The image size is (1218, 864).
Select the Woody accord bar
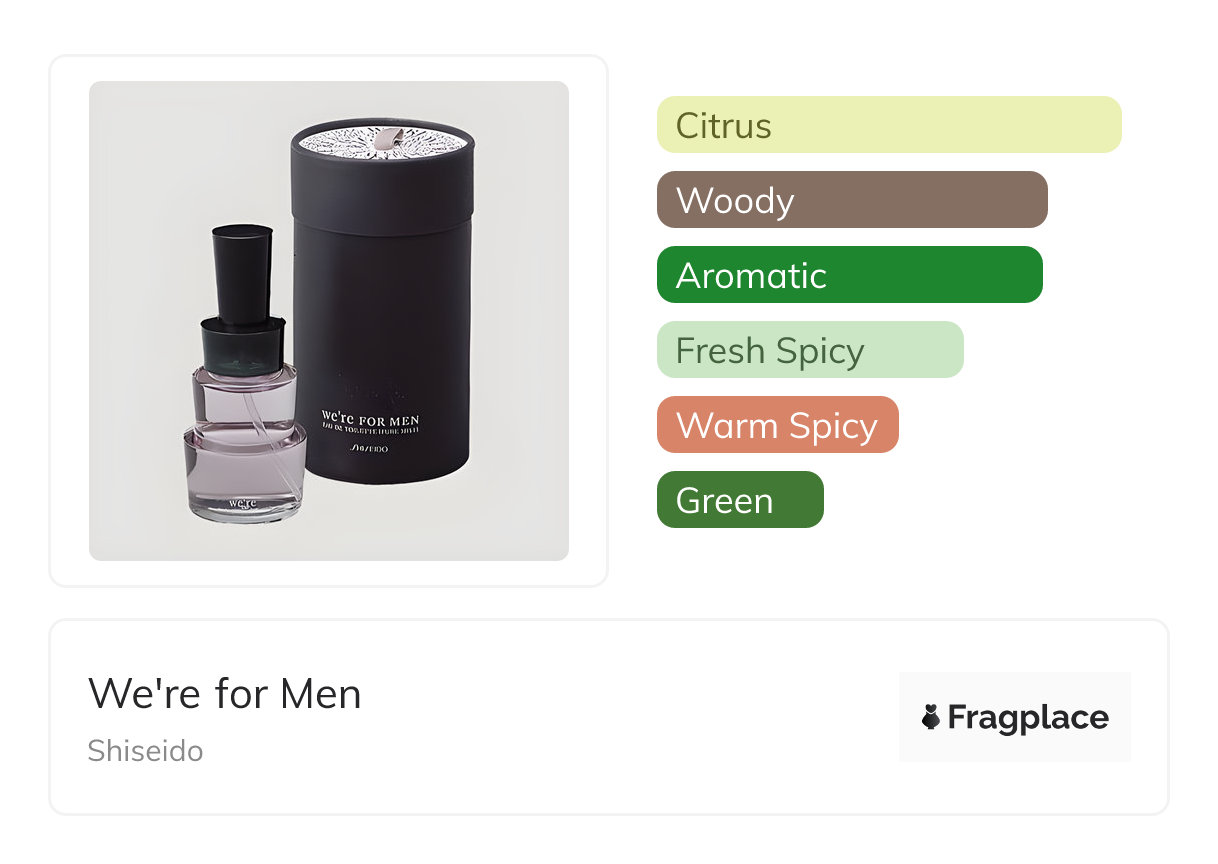(x=852, y=200)
